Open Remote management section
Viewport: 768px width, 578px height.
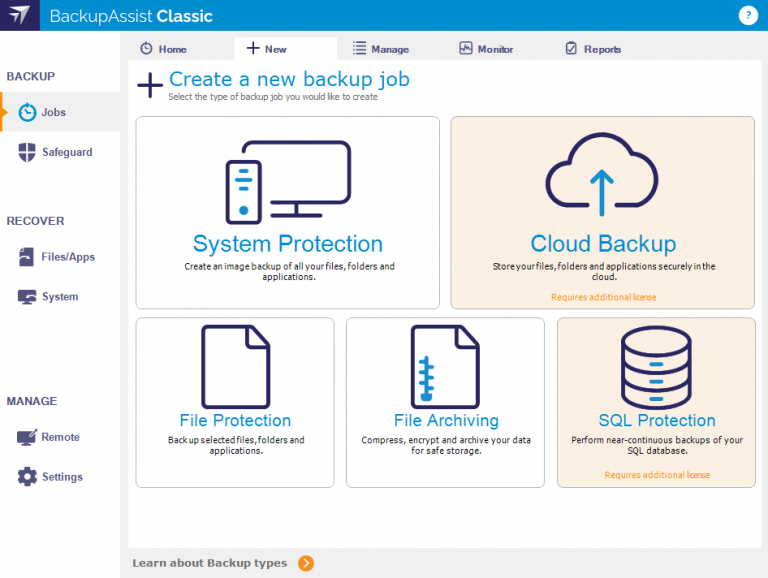pyautogui.click(x=60, y=437)
